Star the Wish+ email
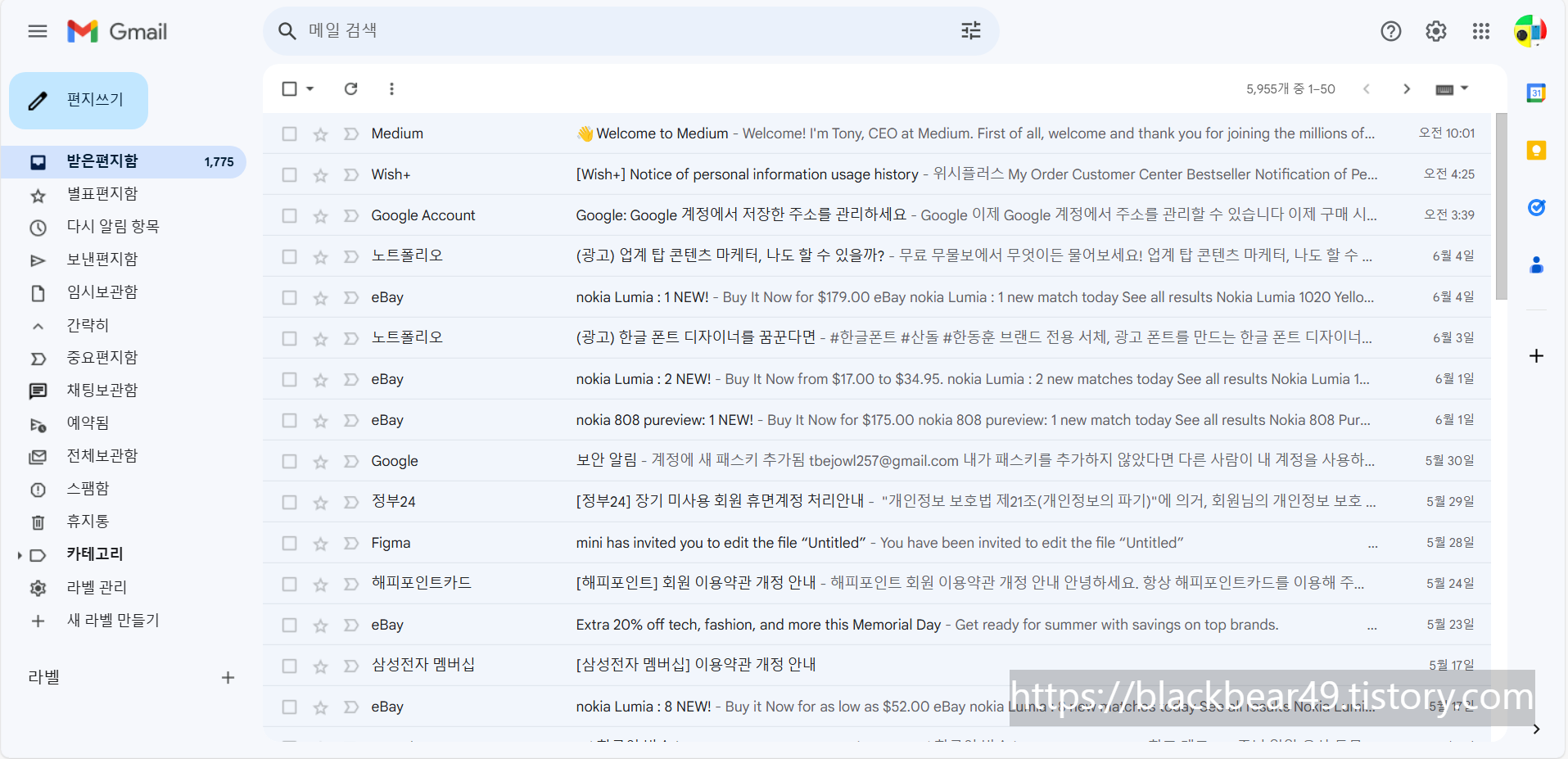 [320, 175]
